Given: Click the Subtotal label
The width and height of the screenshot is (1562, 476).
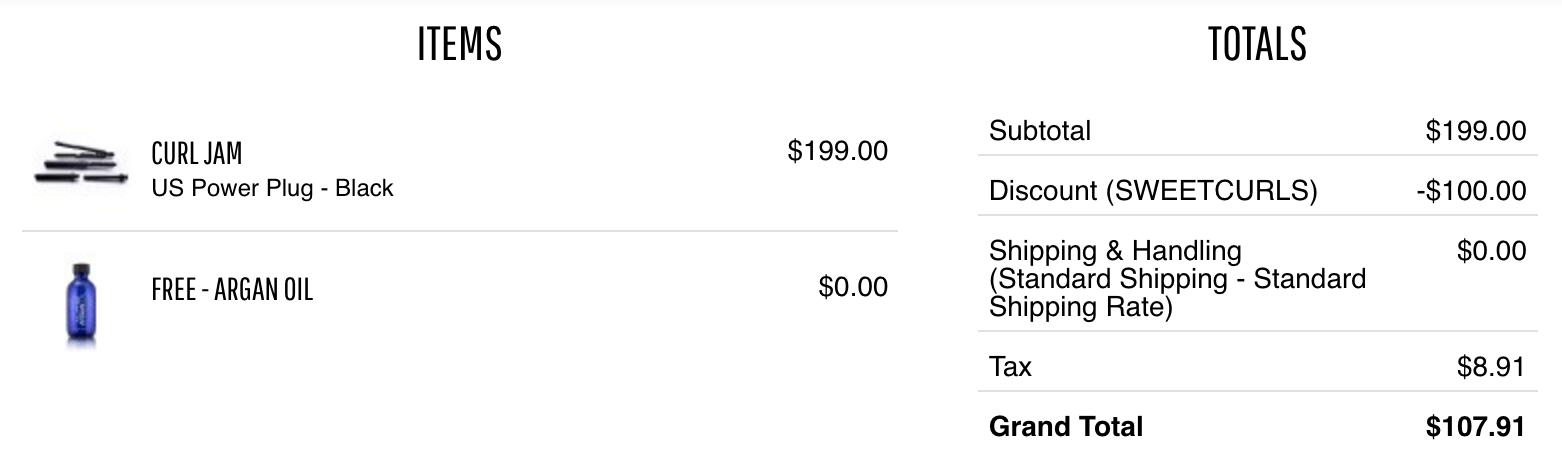Looking at the screenshot, I should click(x=1040, y=131).
